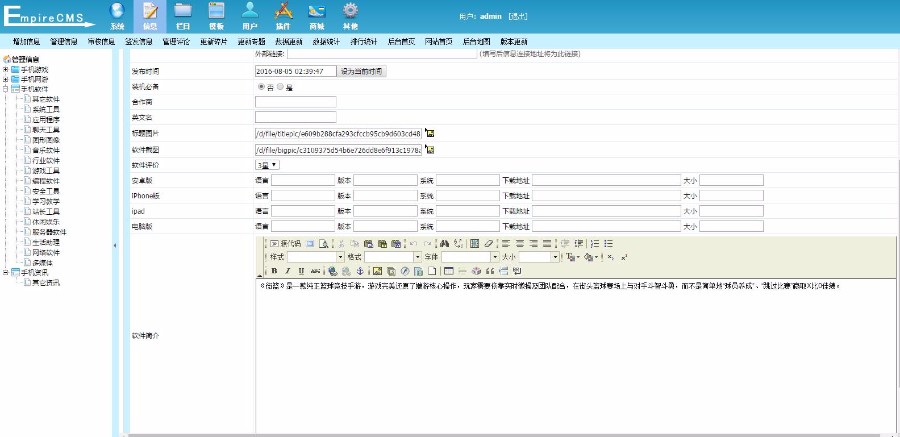Screen dimensions: 900x437
Task: Open the 格式 format dropdown in editor
Action: pos(393,257)
